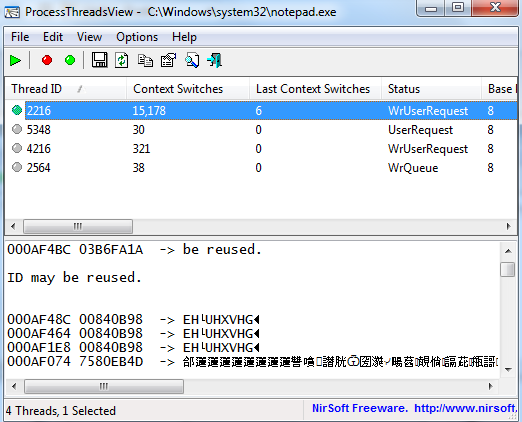This screenshot has height=422, width=522.
Task: Sort by Last Context Switches column header
Action: (315, 89)
